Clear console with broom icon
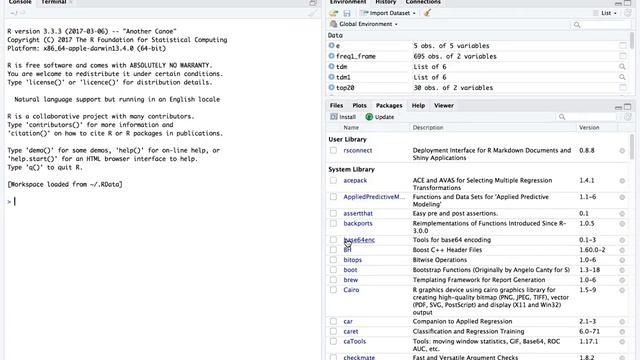 point(312,13)
